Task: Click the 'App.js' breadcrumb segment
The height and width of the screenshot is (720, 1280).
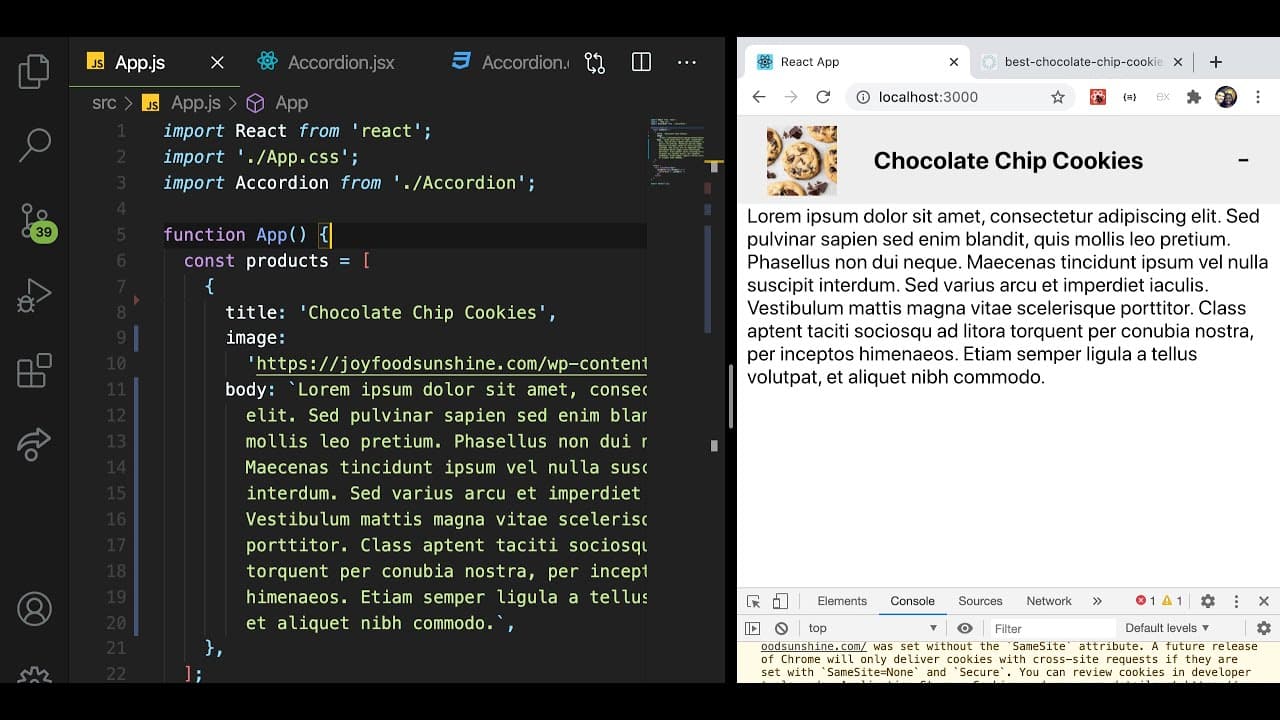Action: click(x=184, y=103)
